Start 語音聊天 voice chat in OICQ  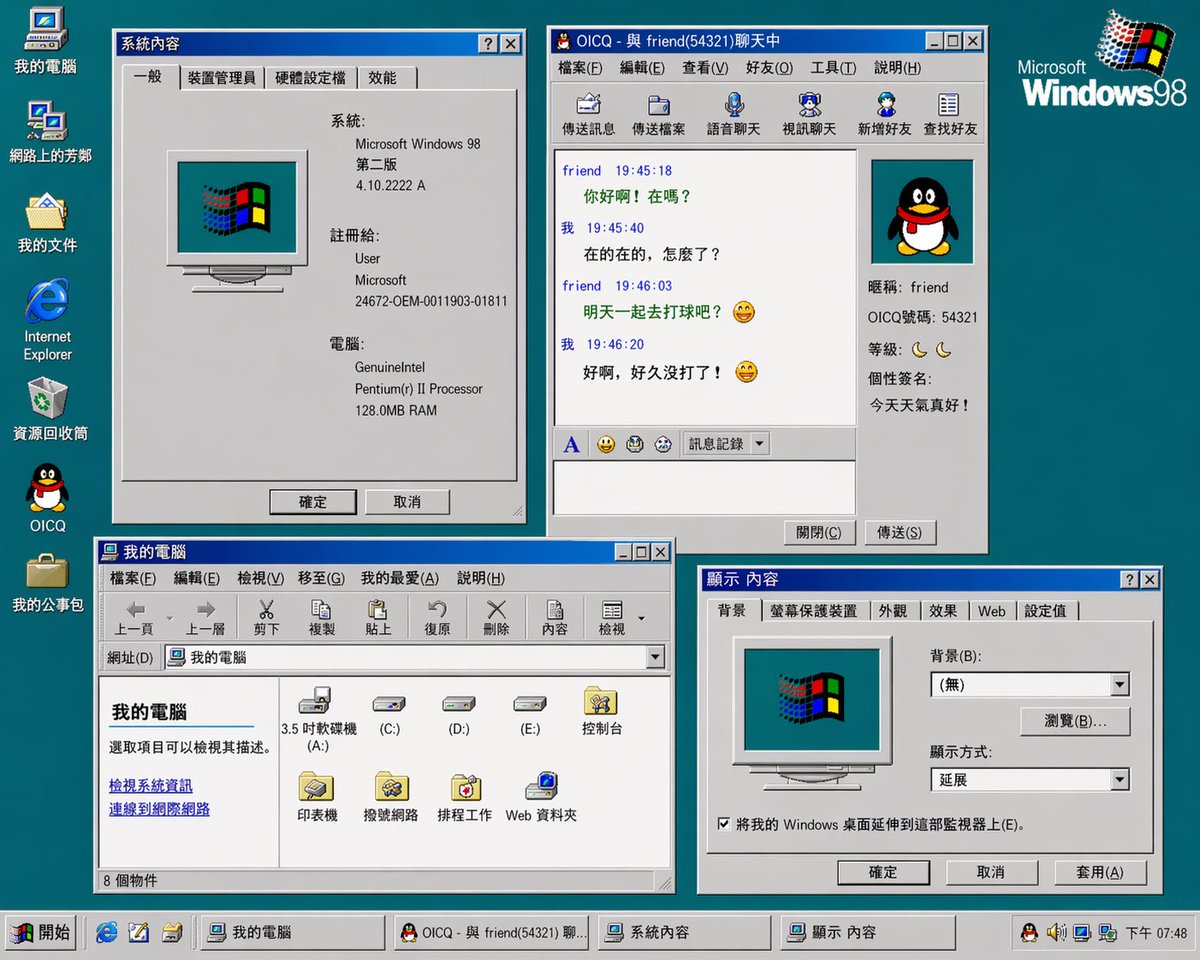(734, 114)
